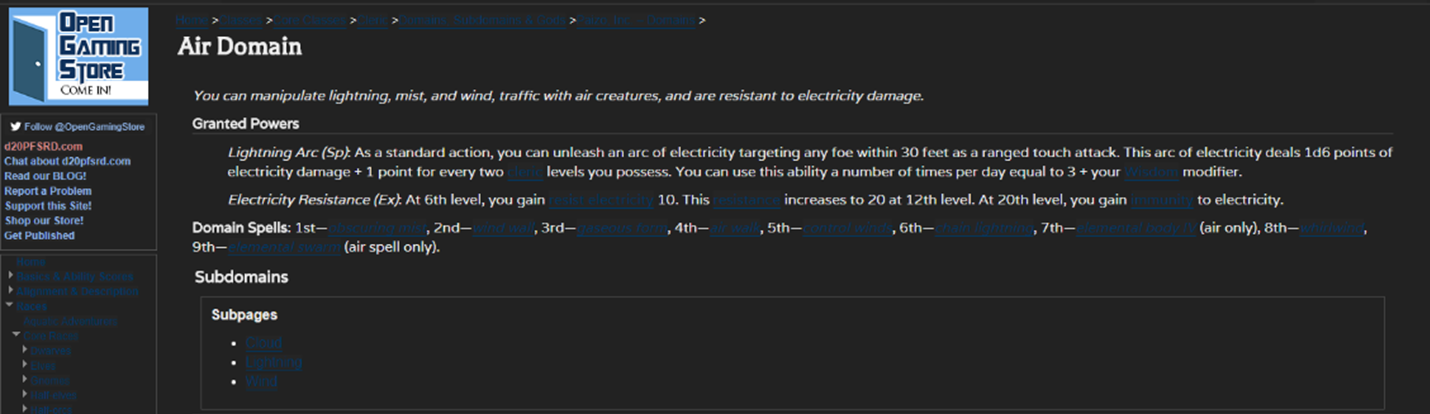The height and width of the screenshot is (414, 1430).
Task: Click the resistance link after '10. This'
Action: (747, 199)
